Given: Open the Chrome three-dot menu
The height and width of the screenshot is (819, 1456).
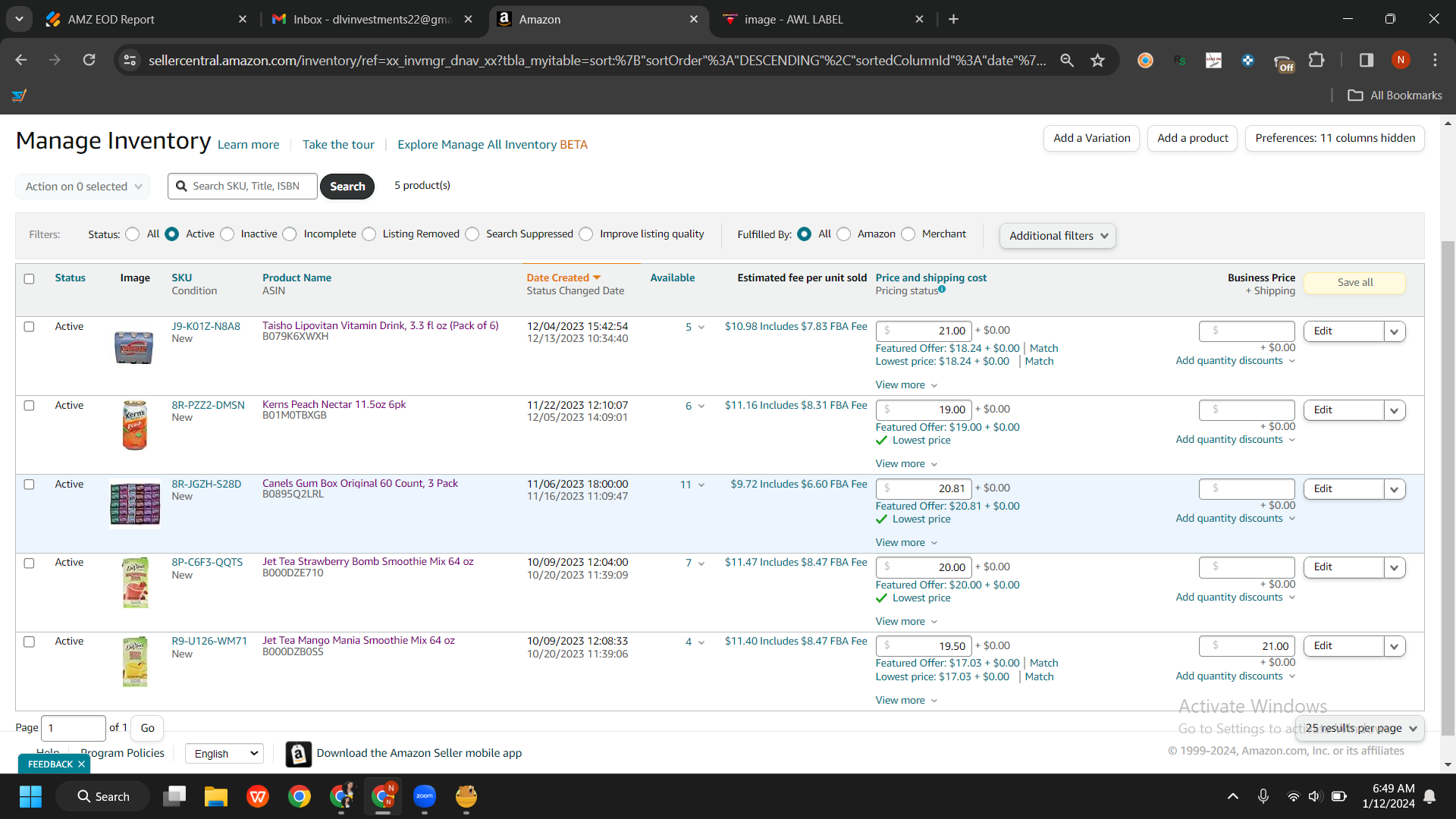Looking at the screenshot, I should (x=1435, y=60).
